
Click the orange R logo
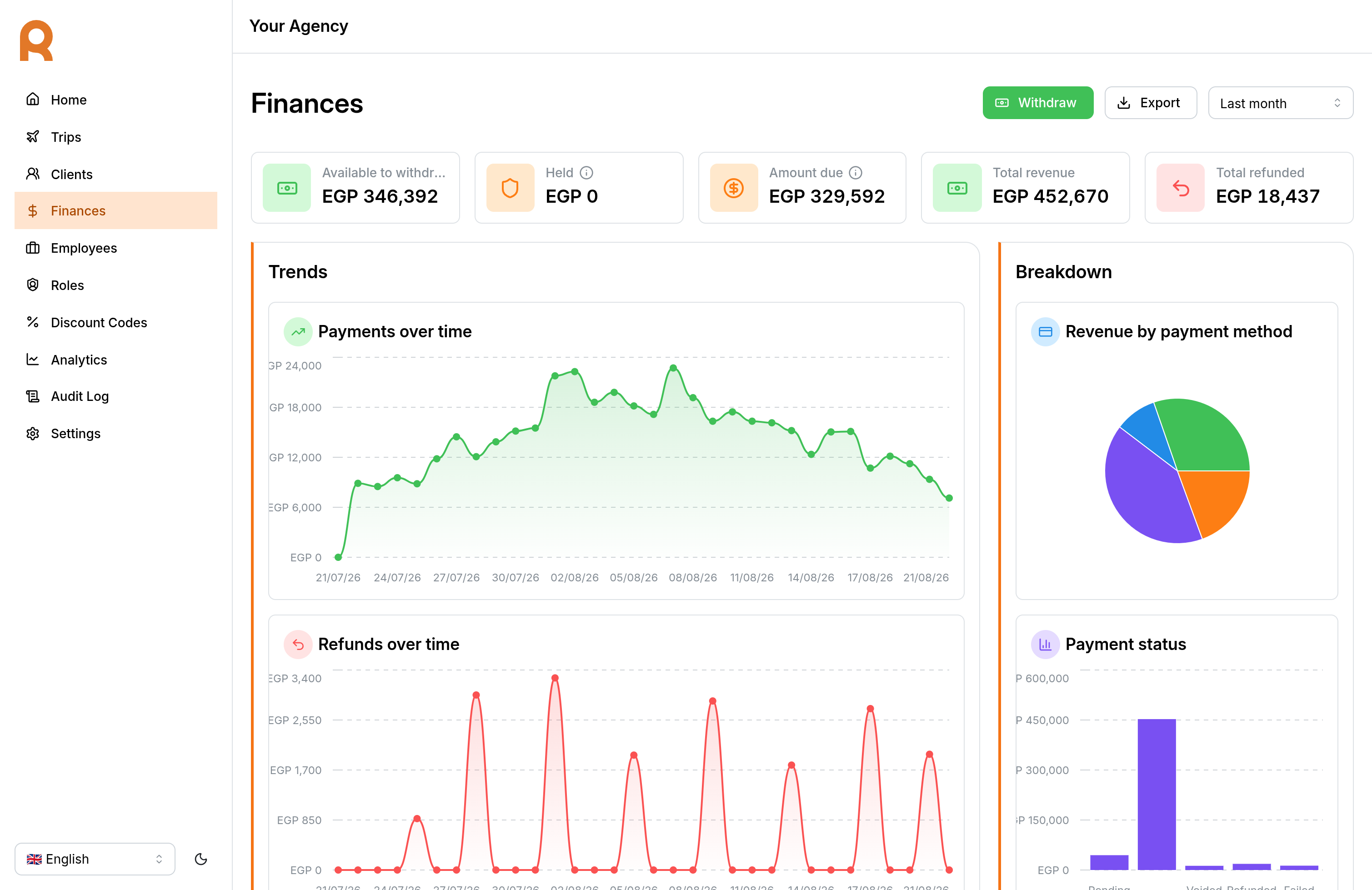[36, 41]
